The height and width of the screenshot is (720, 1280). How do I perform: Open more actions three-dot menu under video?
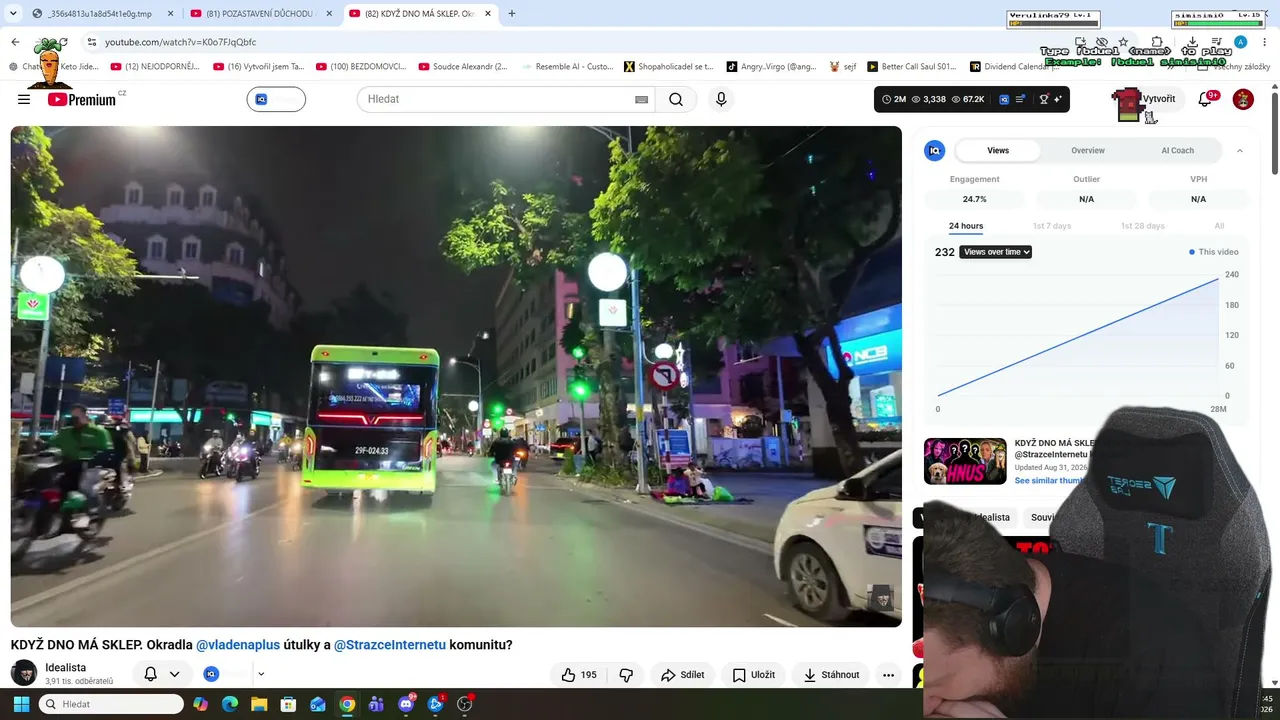pyautogui.click(x=888, y=675)
